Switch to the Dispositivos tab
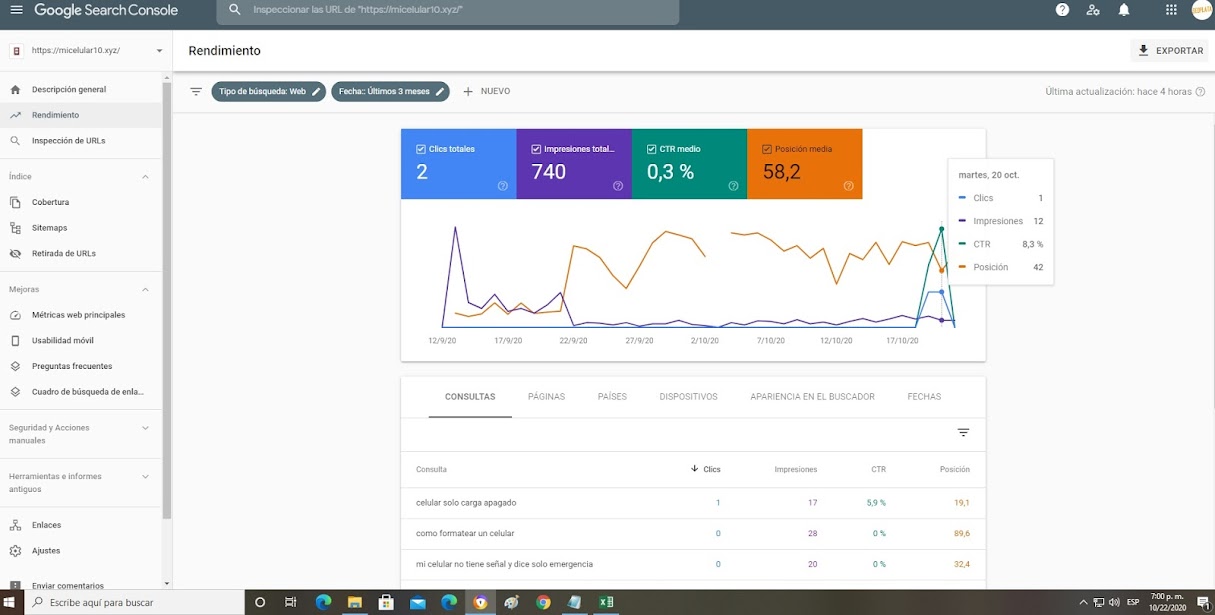 (x=688, y=397)
